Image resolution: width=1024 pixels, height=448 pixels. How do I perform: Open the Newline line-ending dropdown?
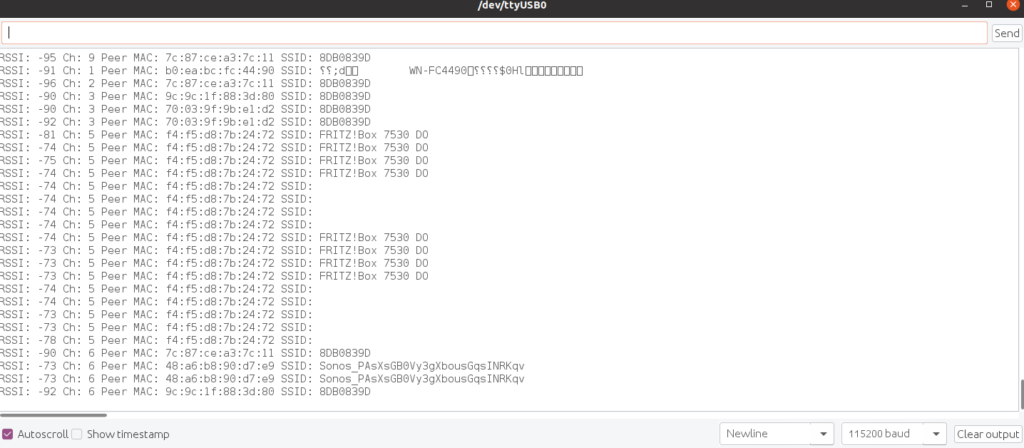point(777,434)
